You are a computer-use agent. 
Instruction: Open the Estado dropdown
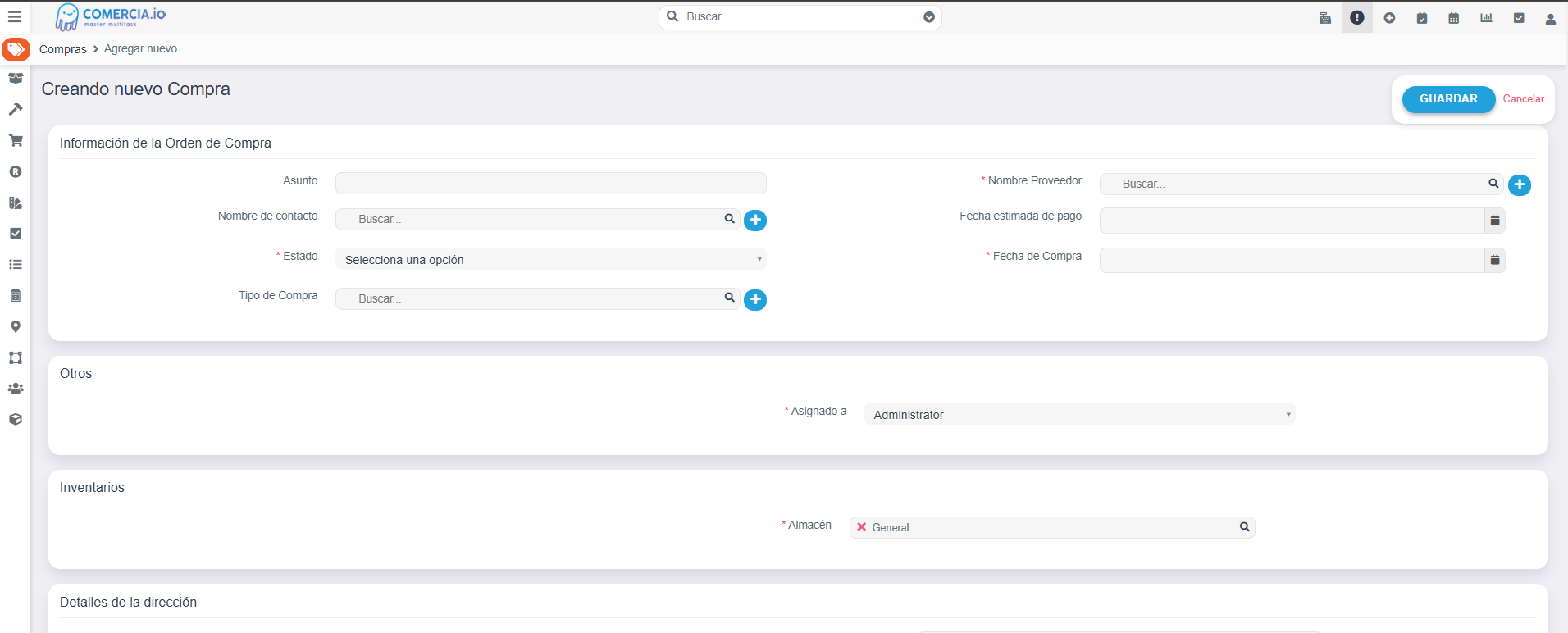click(x=551, y=259)
